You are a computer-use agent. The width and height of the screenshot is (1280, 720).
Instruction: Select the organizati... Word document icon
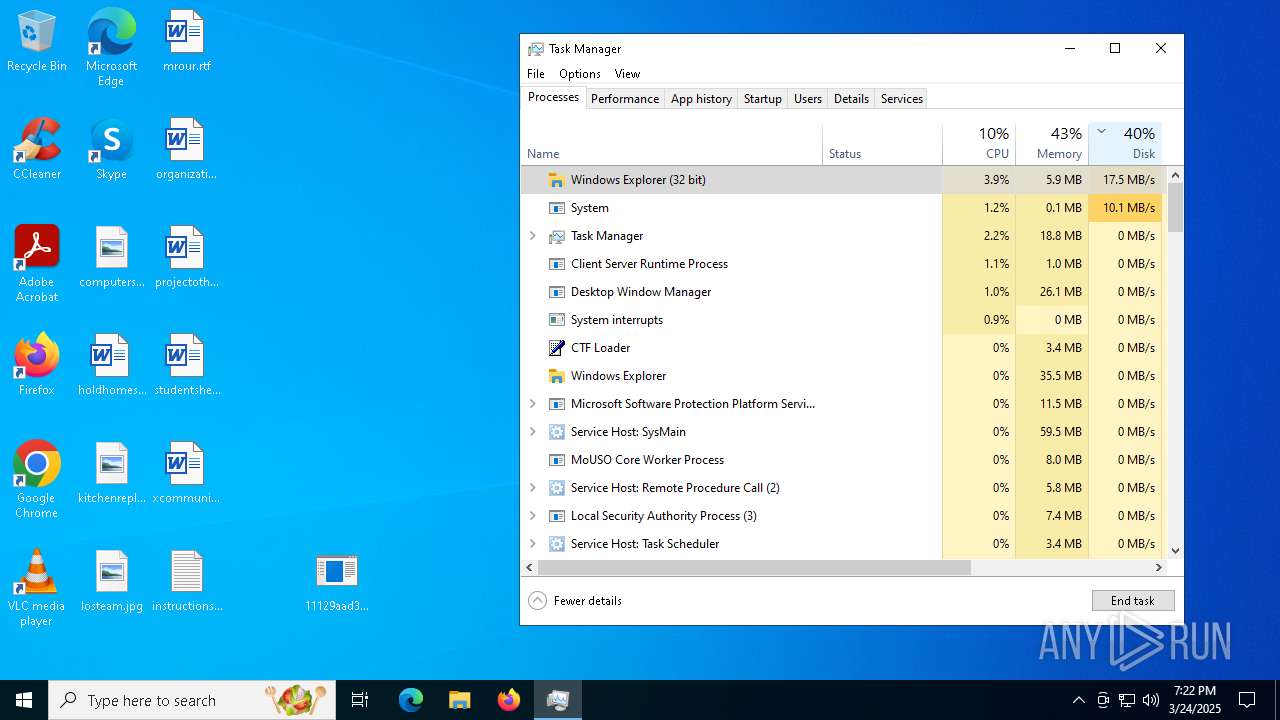tap(186, 150)
